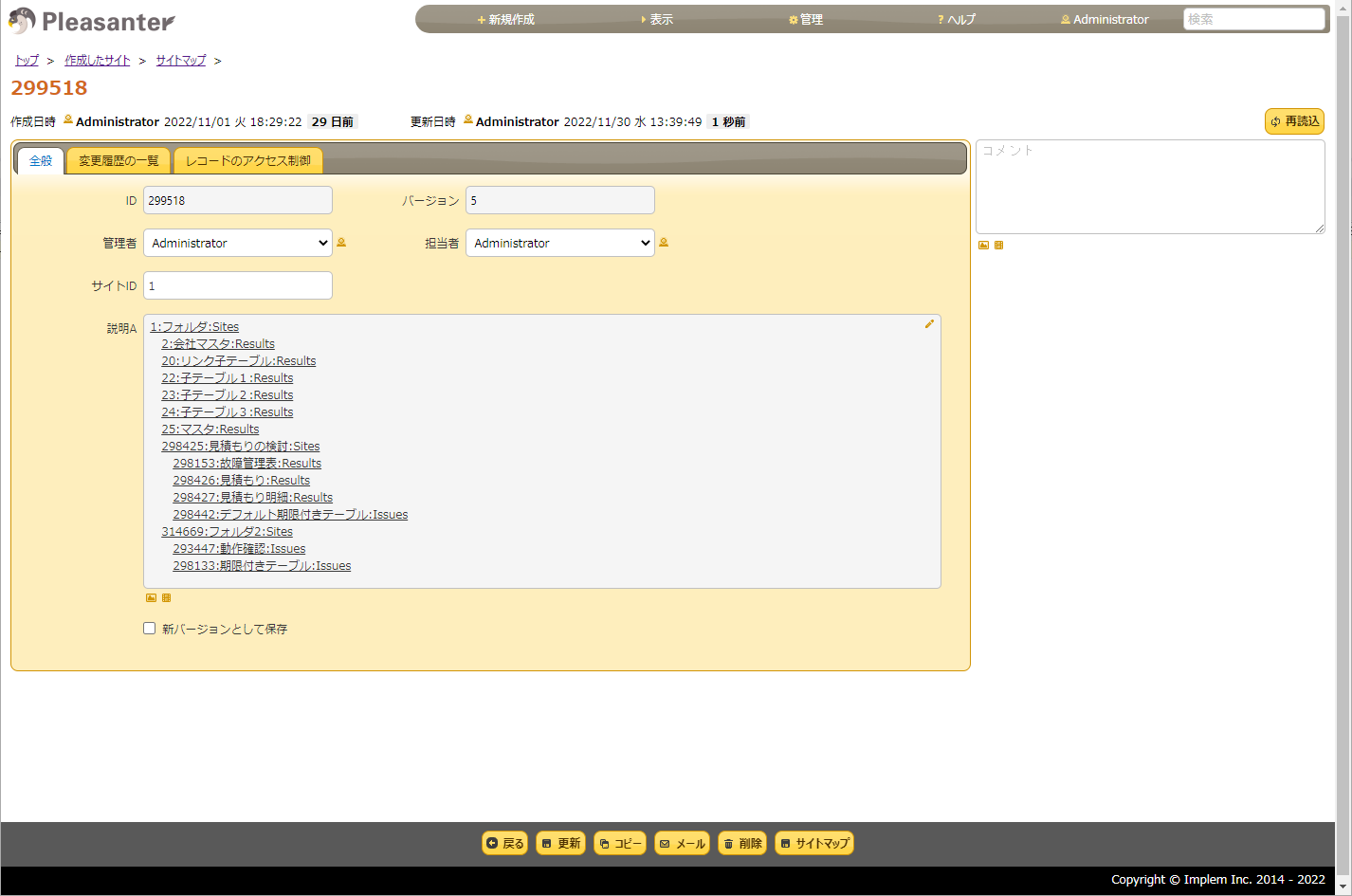This screenshot has width=1352, height=896.
Task: Click the image insert icon below the 説明A box
Action: (x=151, y=598)
